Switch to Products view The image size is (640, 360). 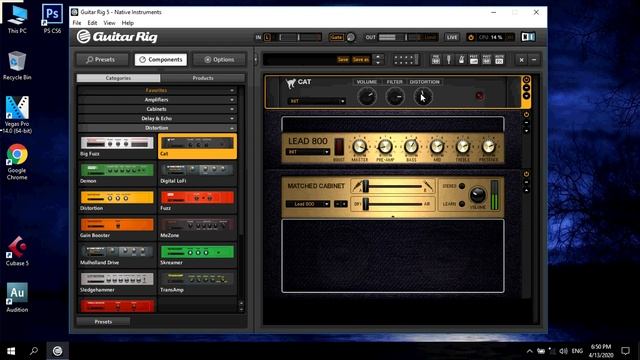[x=203, y=78]
